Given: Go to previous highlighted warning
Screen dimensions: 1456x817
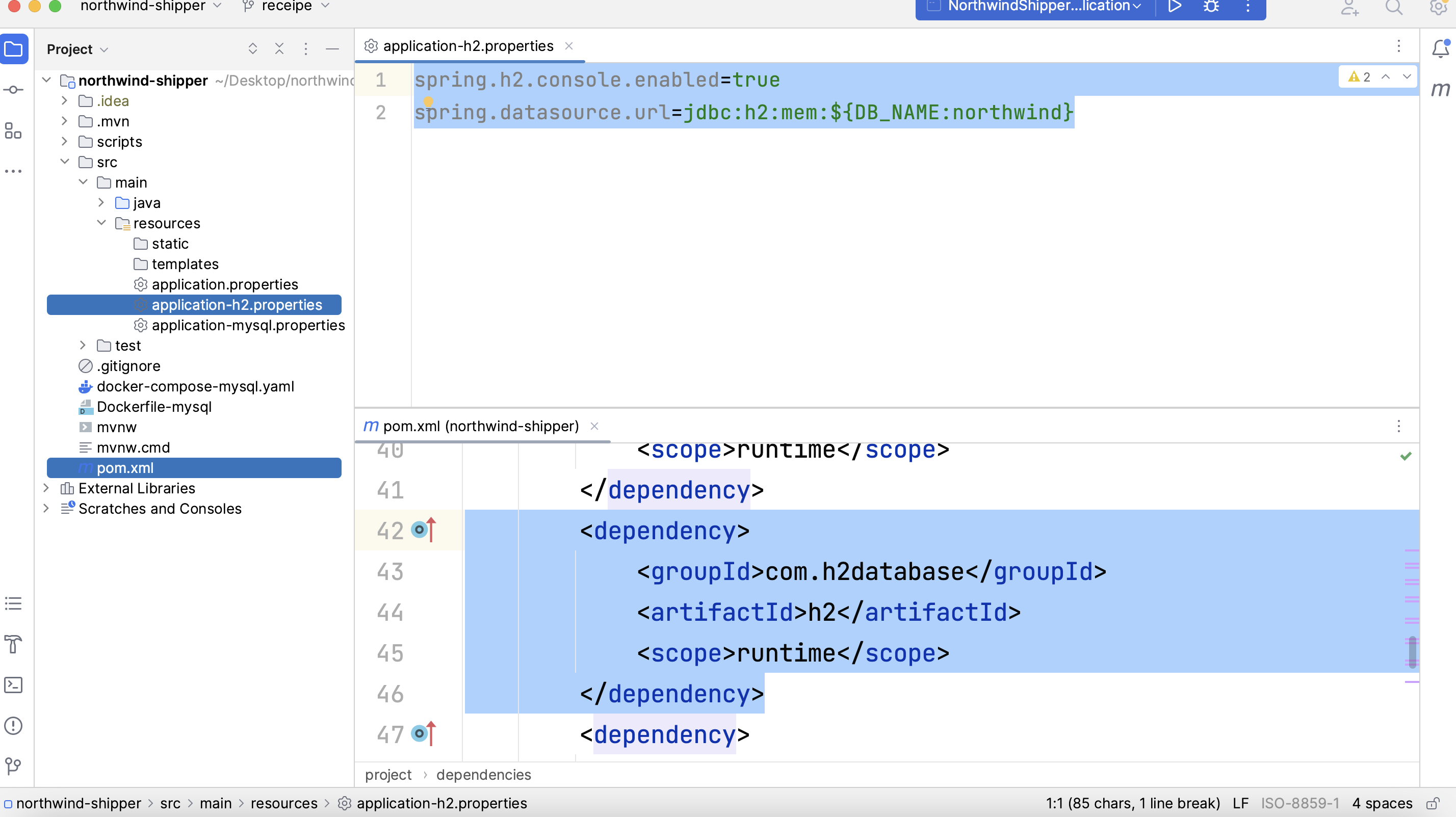Looking at the screenshot, I should tap(1385, 76).
